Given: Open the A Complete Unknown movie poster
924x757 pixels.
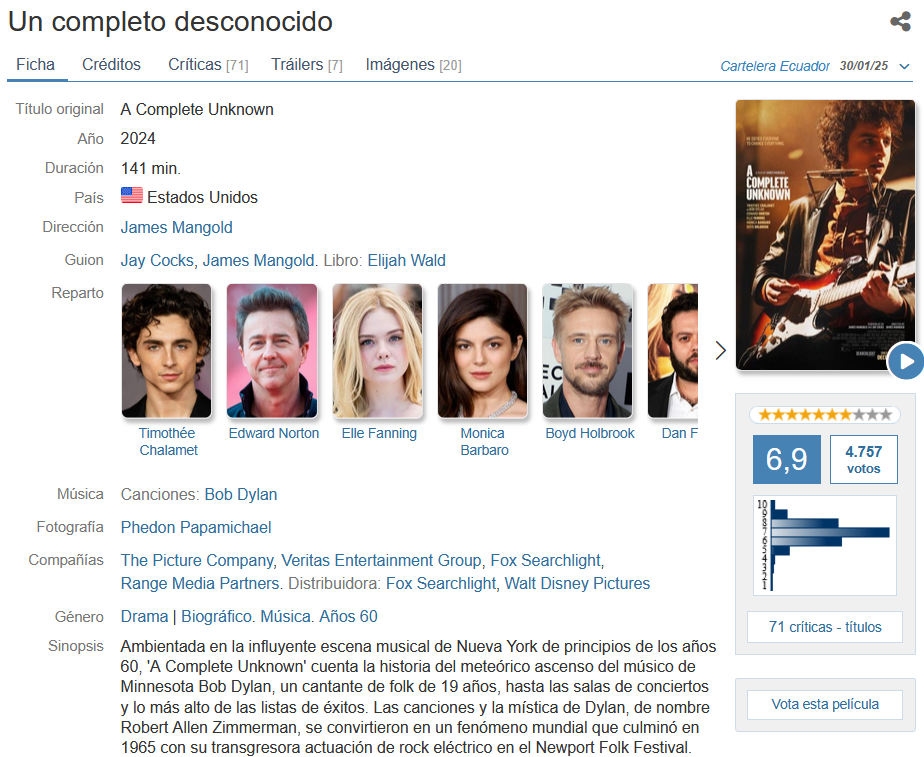Looking at the screenshot, I should click(824, 235).
